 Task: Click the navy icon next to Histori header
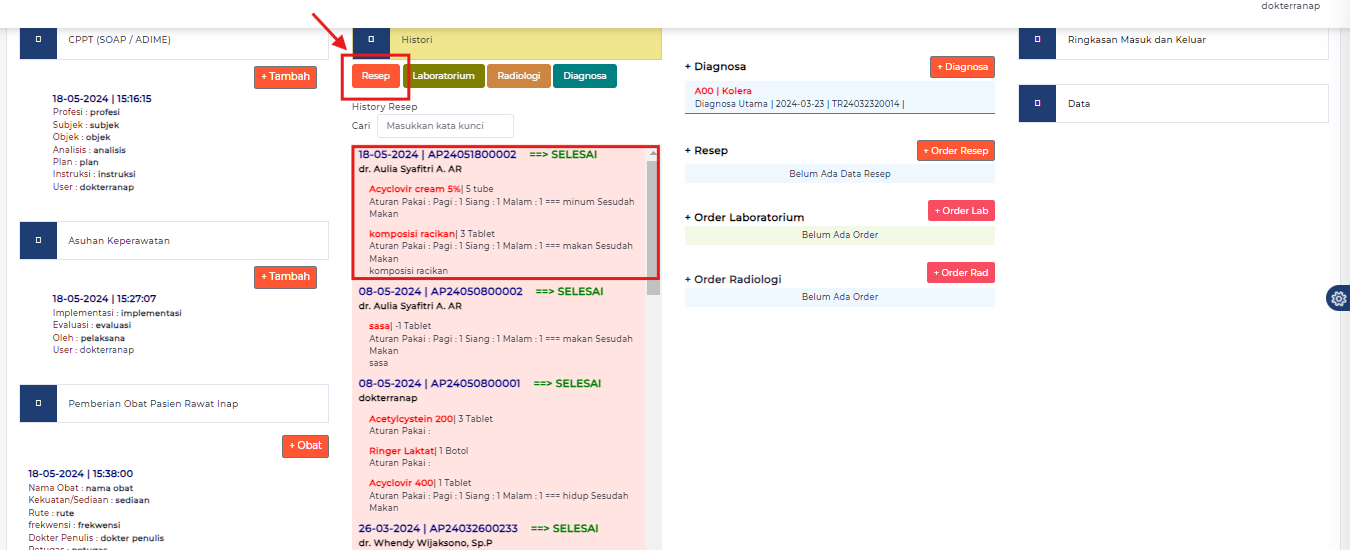[x=371, y=40]
